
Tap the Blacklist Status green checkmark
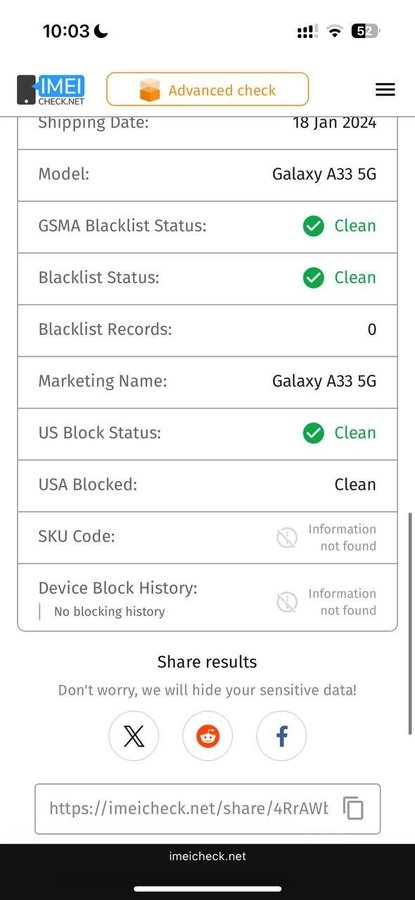point(313,278)
